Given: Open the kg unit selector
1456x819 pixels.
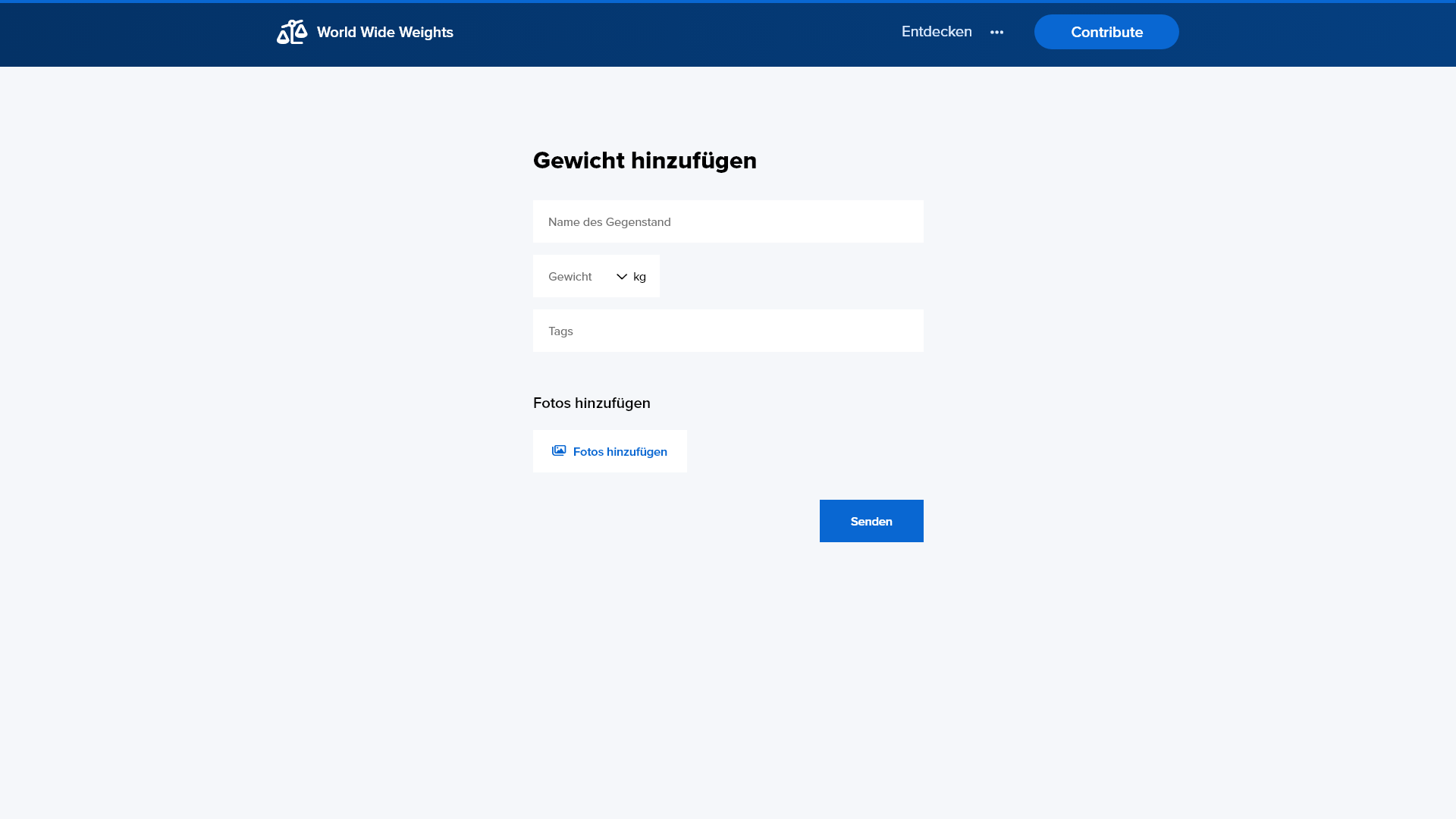Looking at the screenshot, I should coord(639,277).
